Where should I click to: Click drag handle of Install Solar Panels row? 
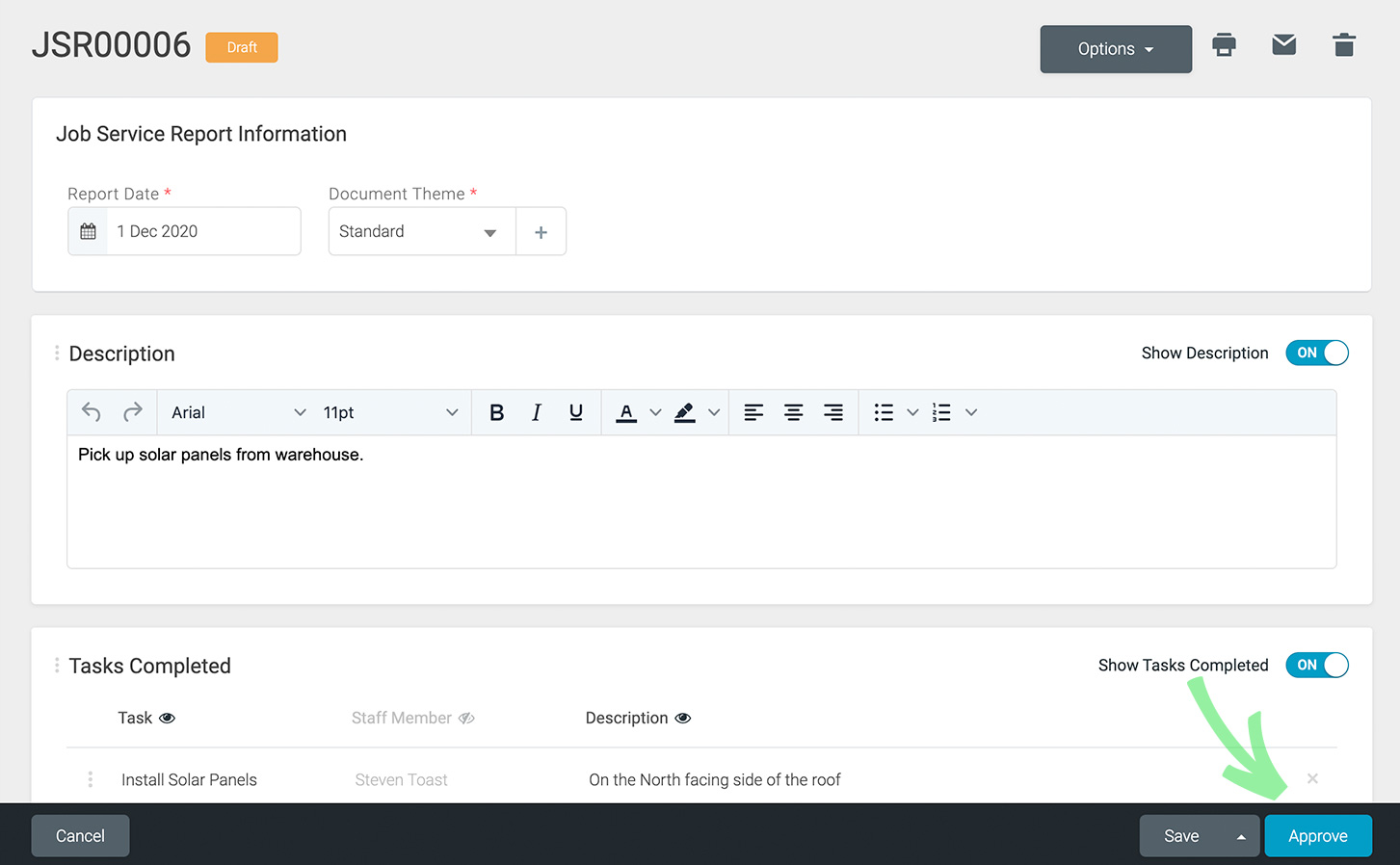coord(91,779)
